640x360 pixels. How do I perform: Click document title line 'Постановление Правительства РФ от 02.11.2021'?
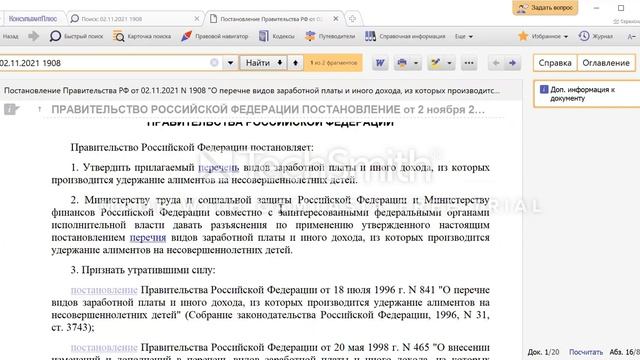(252, 91)
